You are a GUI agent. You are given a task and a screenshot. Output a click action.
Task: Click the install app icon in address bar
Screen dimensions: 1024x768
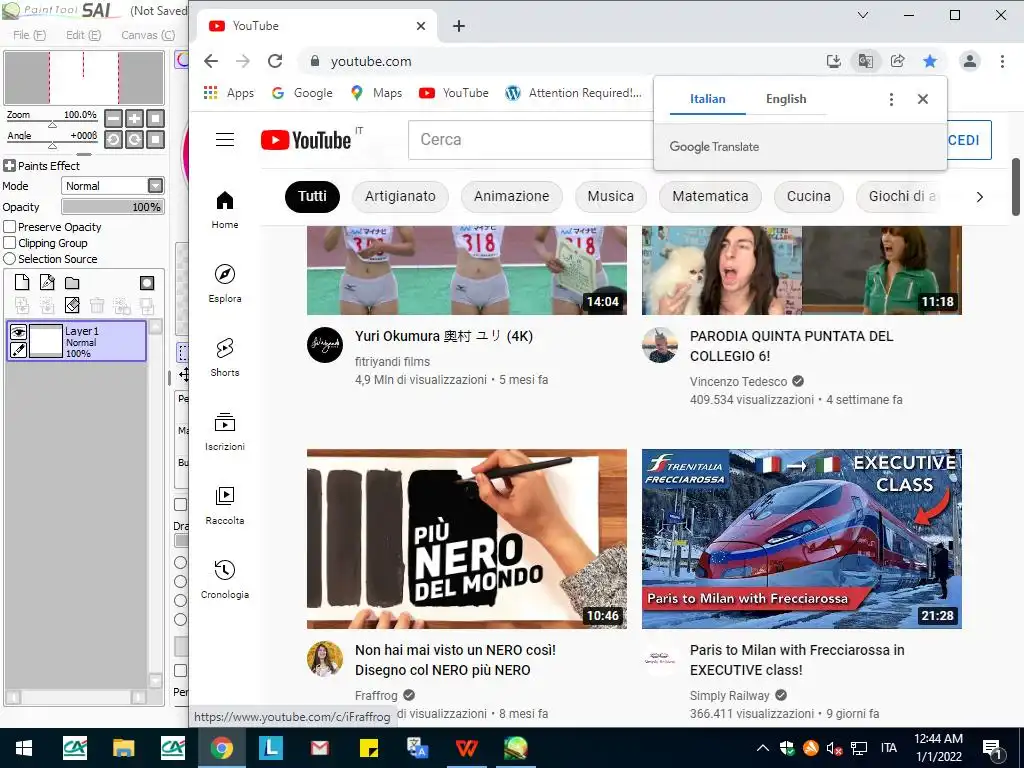pyautogui.click(x=833, y=61)
